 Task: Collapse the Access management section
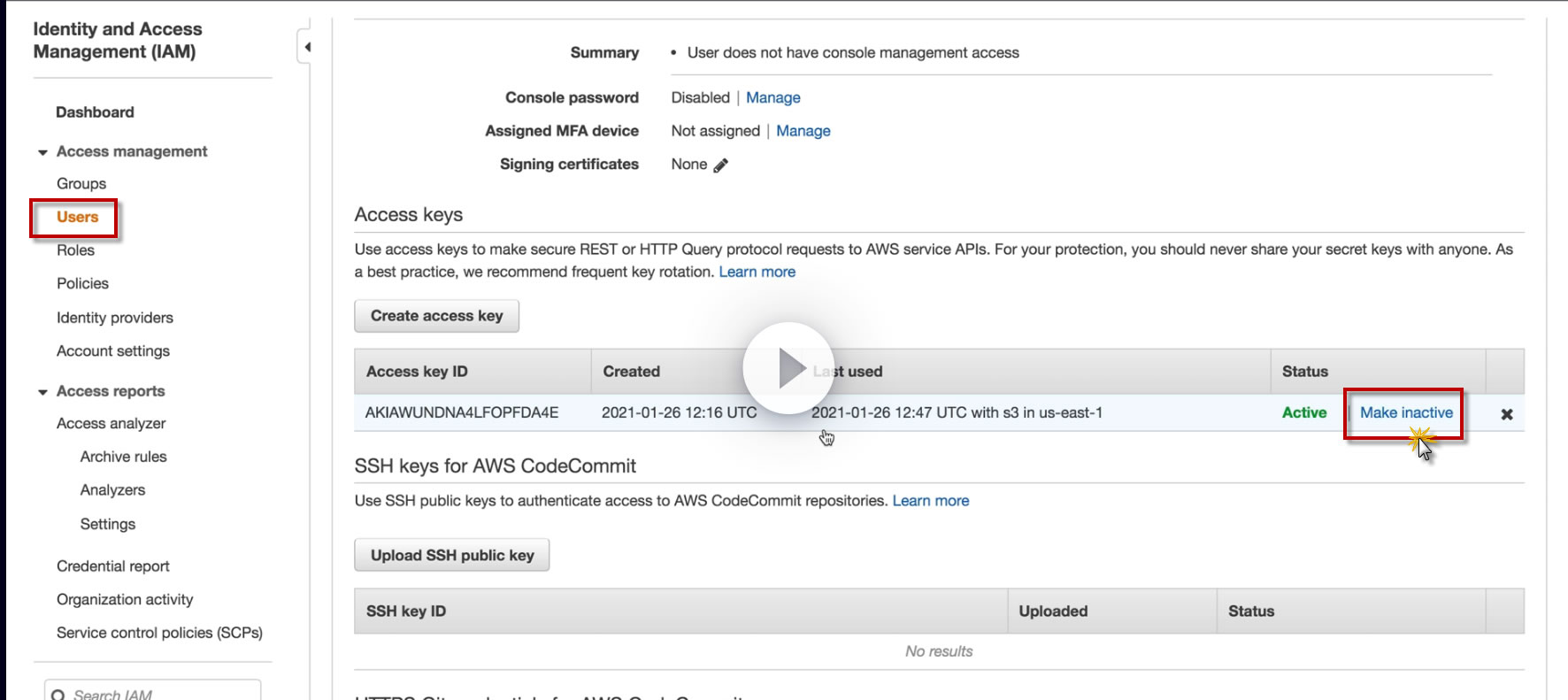pos(42,152)
